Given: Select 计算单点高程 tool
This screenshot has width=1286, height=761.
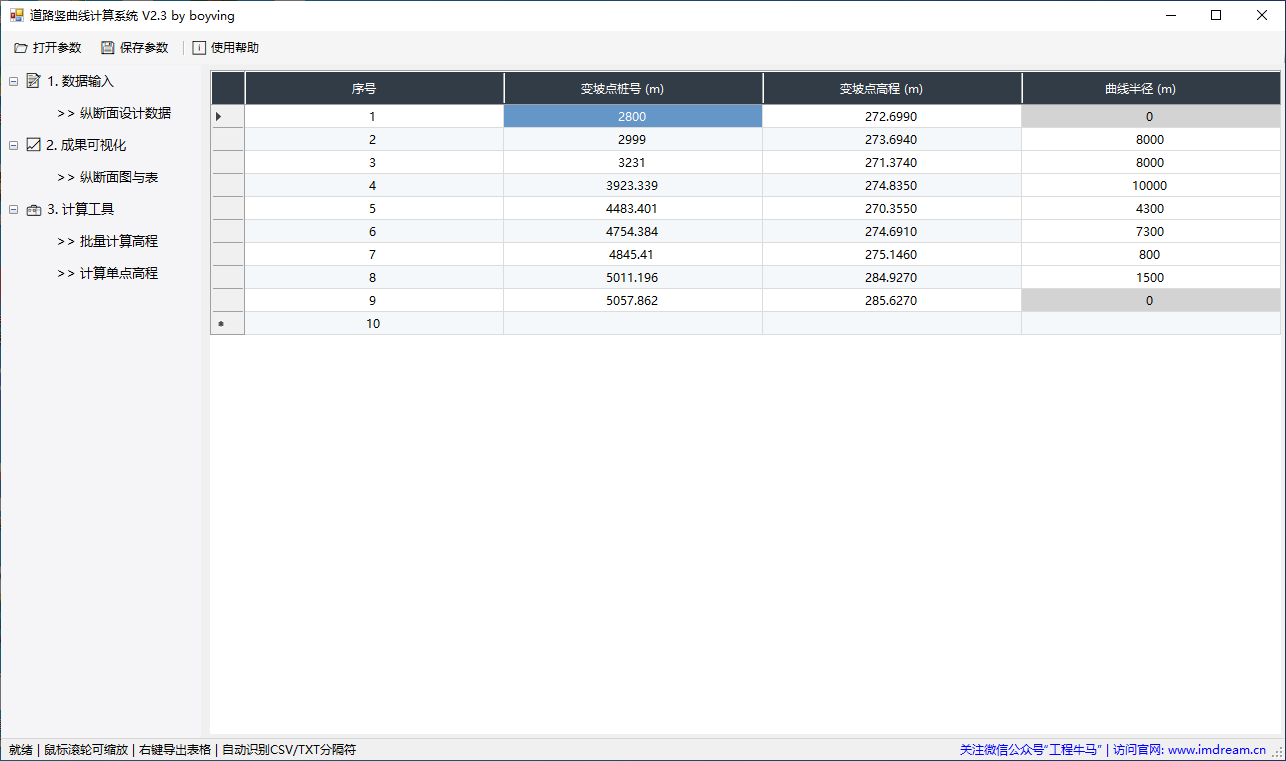Looking at the screenshot, I should [119, 273].
